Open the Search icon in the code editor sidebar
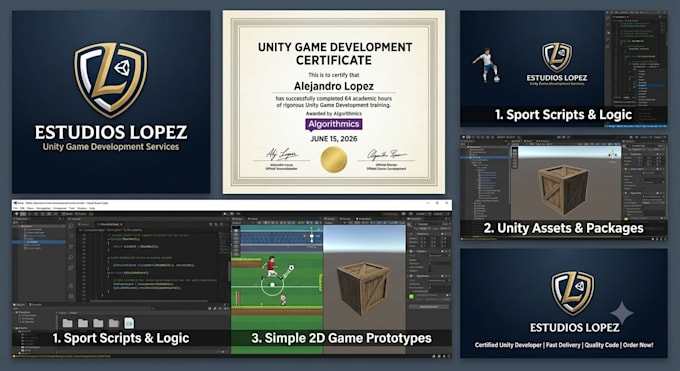This screenshot has height=371, width=680. 71,236
